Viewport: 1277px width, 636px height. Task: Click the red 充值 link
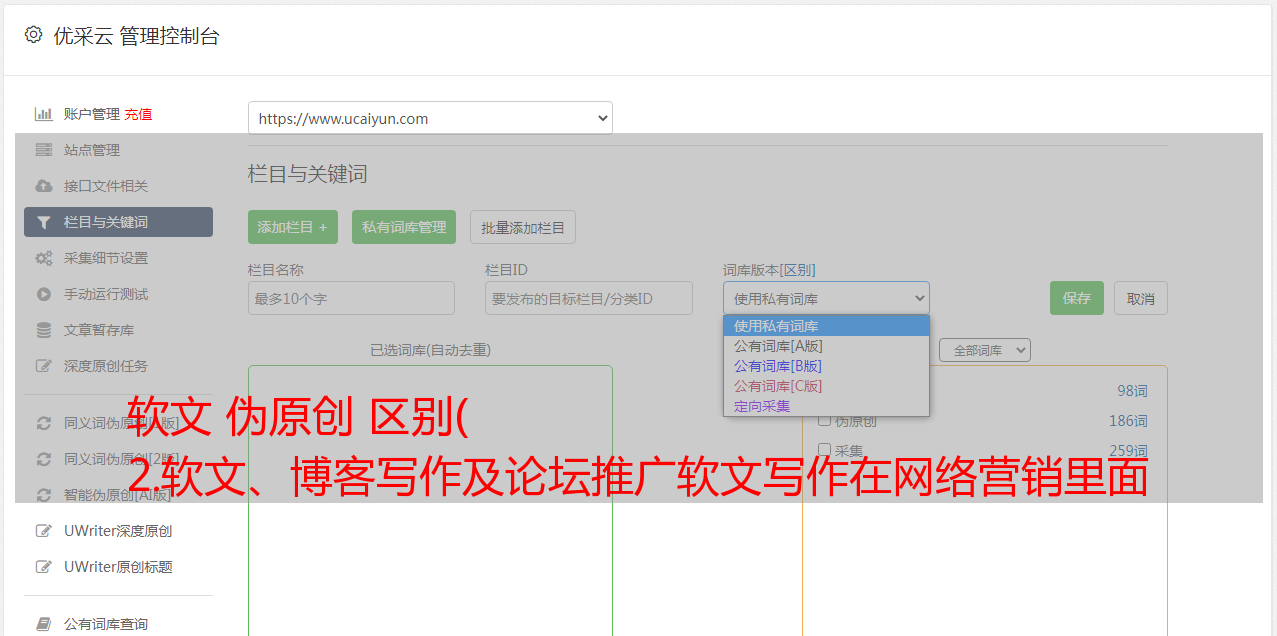pos(139,114)
